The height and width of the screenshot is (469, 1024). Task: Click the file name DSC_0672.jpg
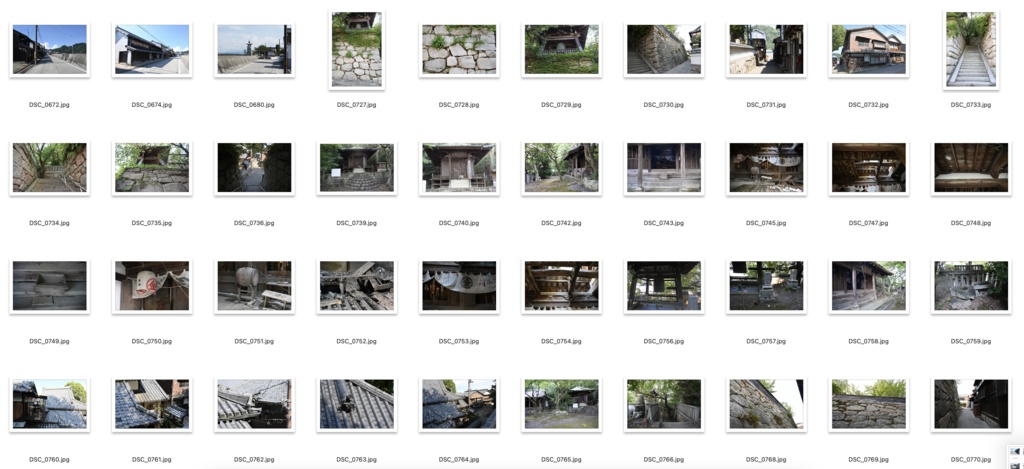[x=50, y=105]
